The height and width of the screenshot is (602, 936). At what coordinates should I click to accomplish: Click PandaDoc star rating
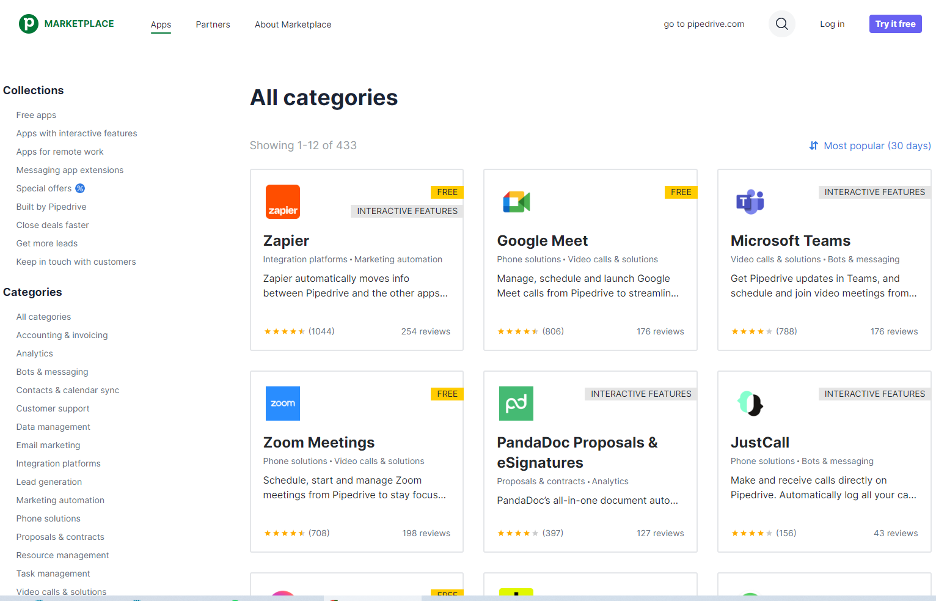[x=518, y=533]
